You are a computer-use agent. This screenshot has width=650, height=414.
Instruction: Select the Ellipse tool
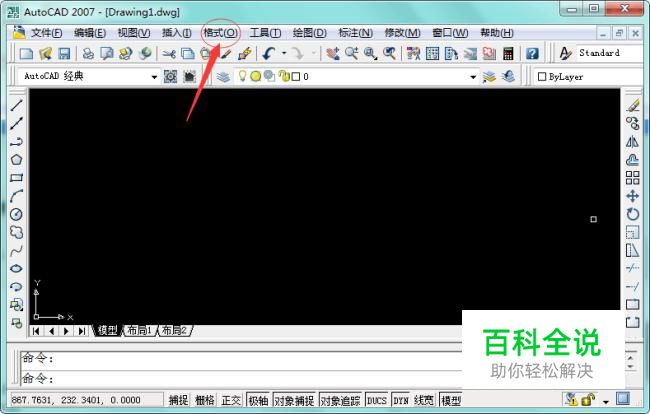(16, 269)
